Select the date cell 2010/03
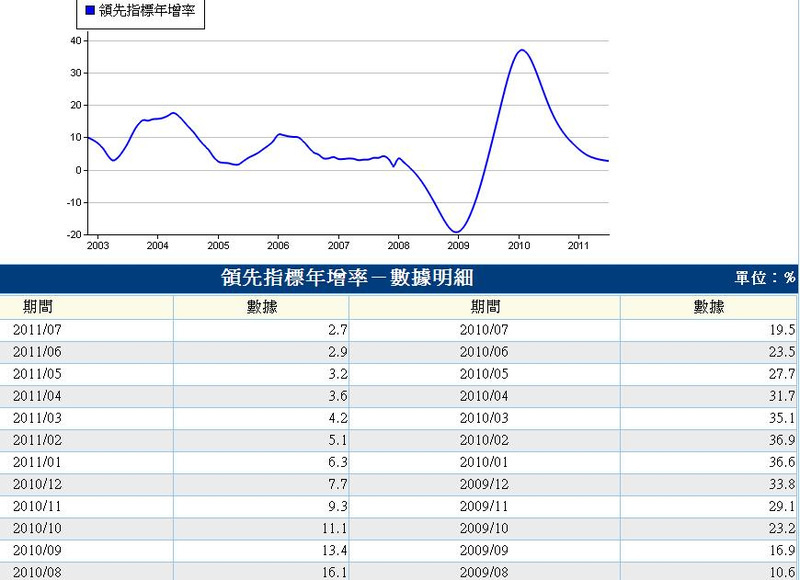Viewport: 800px width, 580px height. tap(484, 418)
